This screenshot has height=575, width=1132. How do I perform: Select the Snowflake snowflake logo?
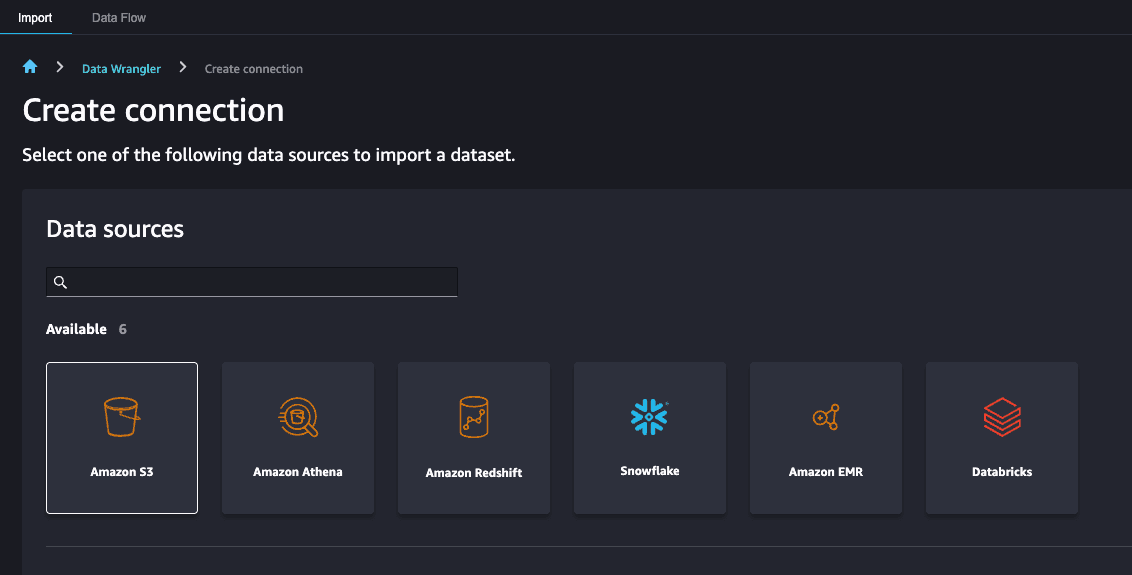(x=649, y=417)
